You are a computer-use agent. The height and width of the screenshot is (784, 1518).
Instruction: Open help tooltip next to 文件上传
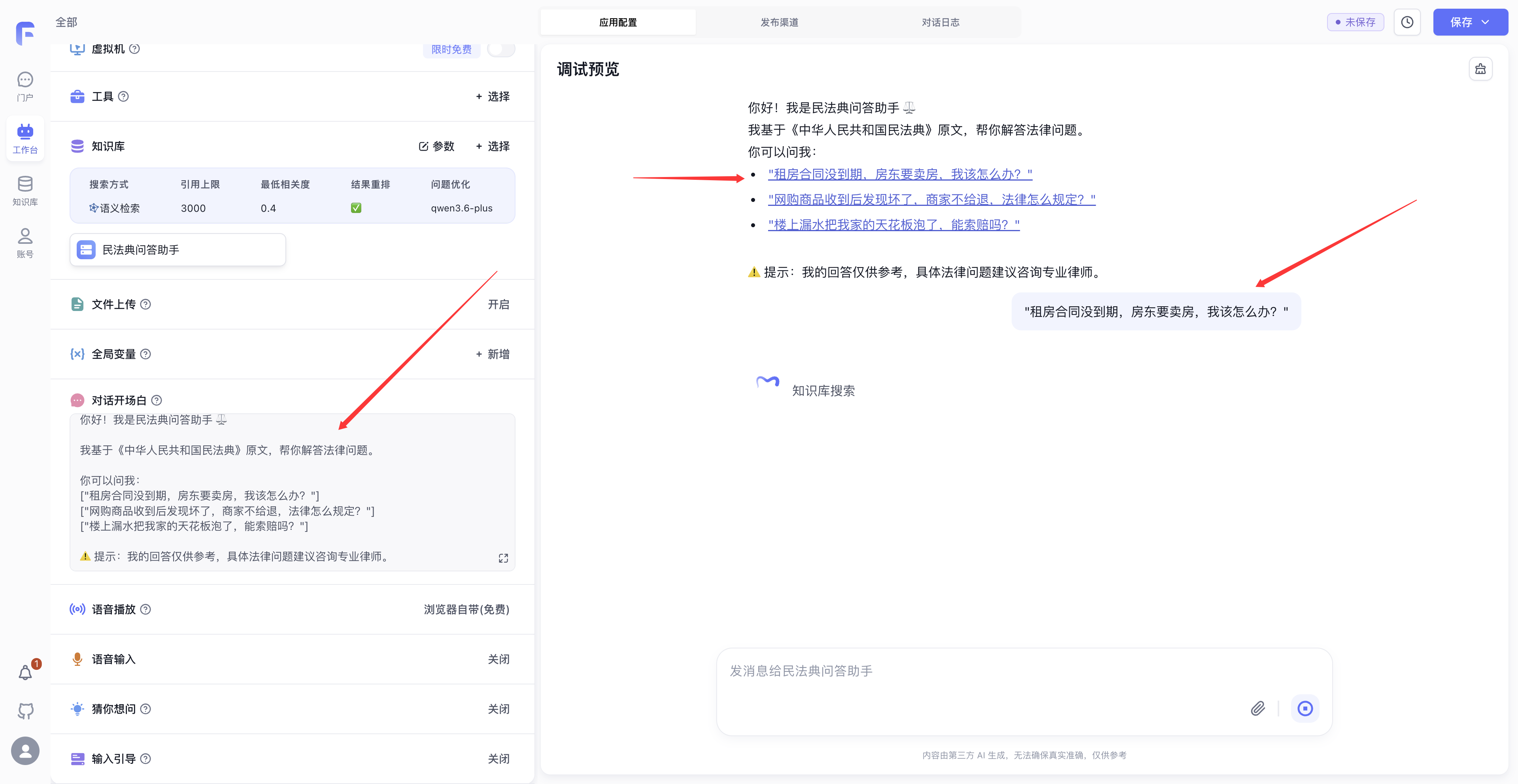(145, 304)
